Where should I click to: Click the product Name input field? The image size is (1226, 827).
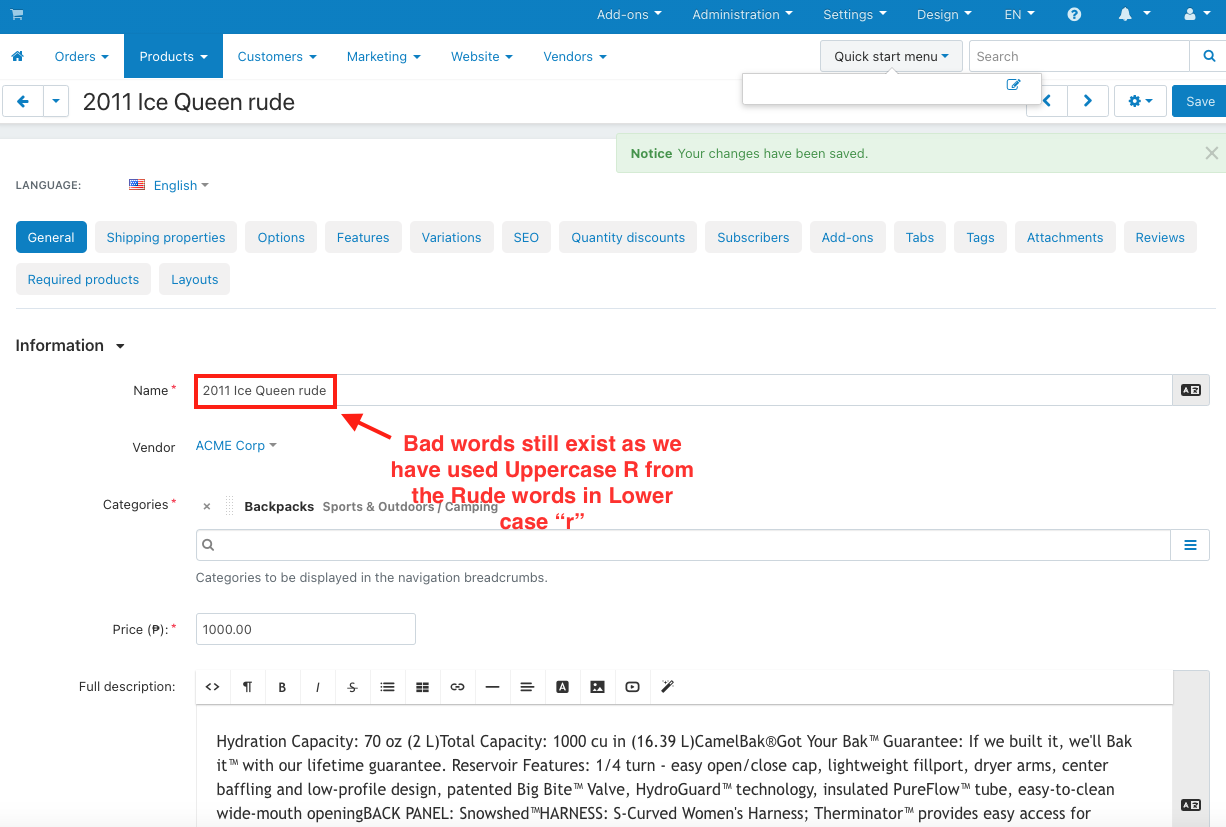(x=684, y=390)
